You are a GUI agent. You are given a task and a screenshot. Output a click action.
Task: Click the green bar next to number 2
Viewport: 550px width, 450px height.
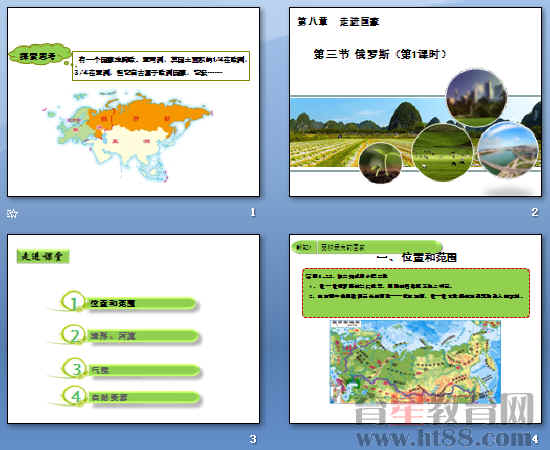pyautogui.click(x=143, y=336)
